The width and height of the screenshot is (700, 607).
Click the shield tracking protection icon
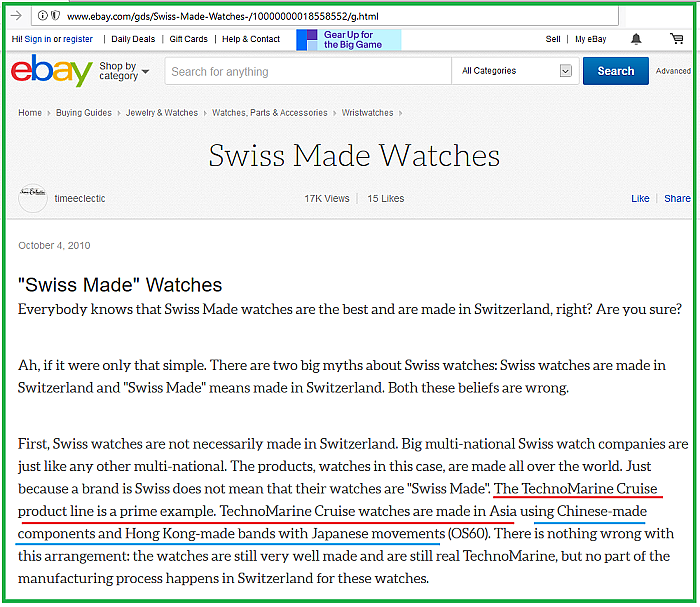[55, 16]
